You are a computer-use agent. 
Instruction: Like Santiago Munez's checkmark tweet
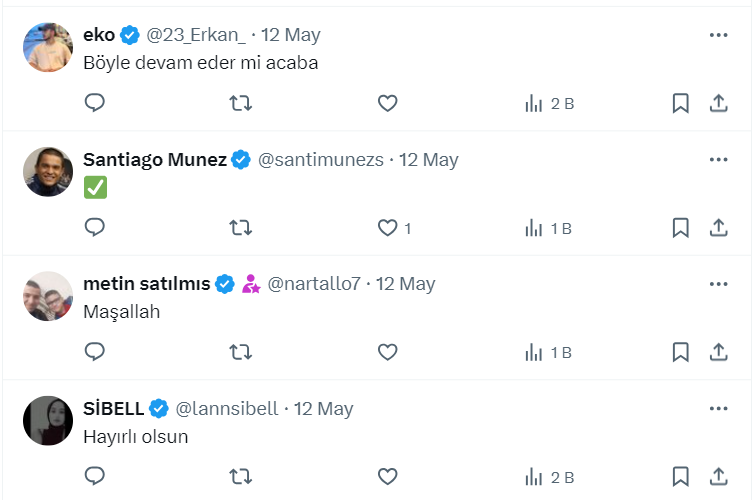[x=388, y=228]
